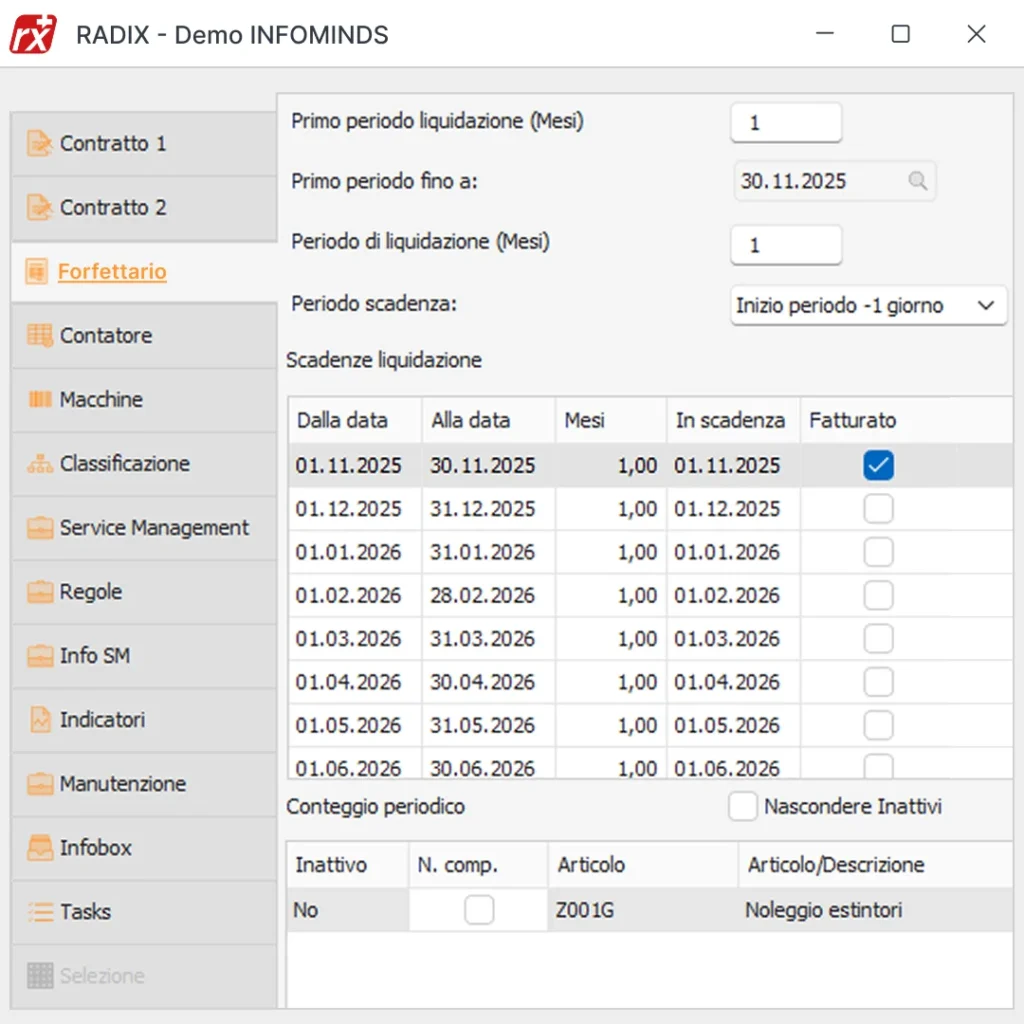Image resolution: width=1024 pixels, height=1024 pixels.
Task: Check Fatturato for the 01.12.2025 row
Action: click(878, 509)
